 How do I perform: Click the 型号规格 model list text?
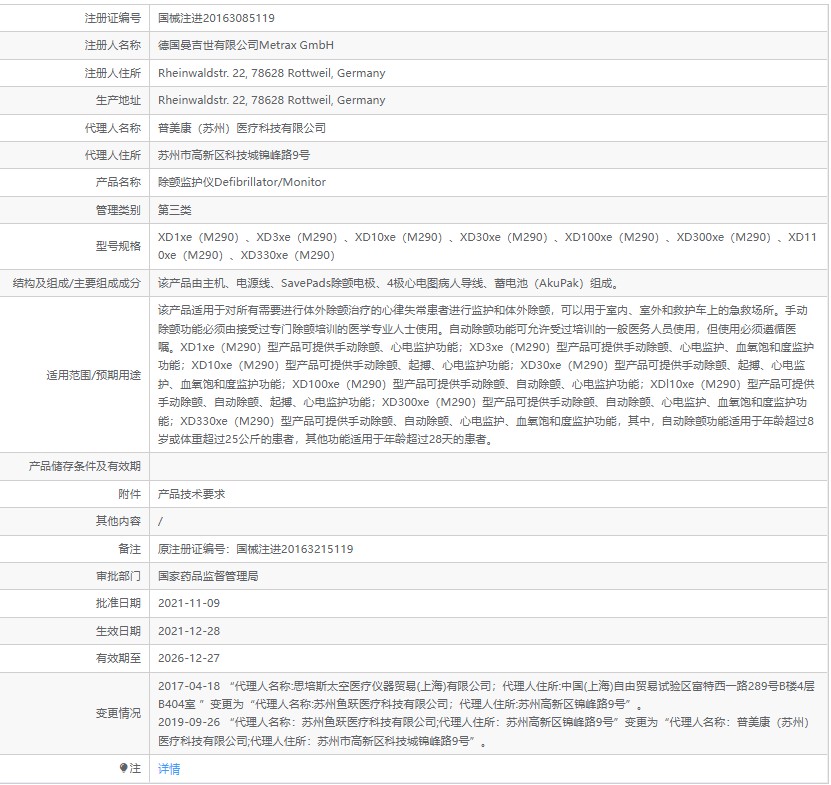point(488,246)
